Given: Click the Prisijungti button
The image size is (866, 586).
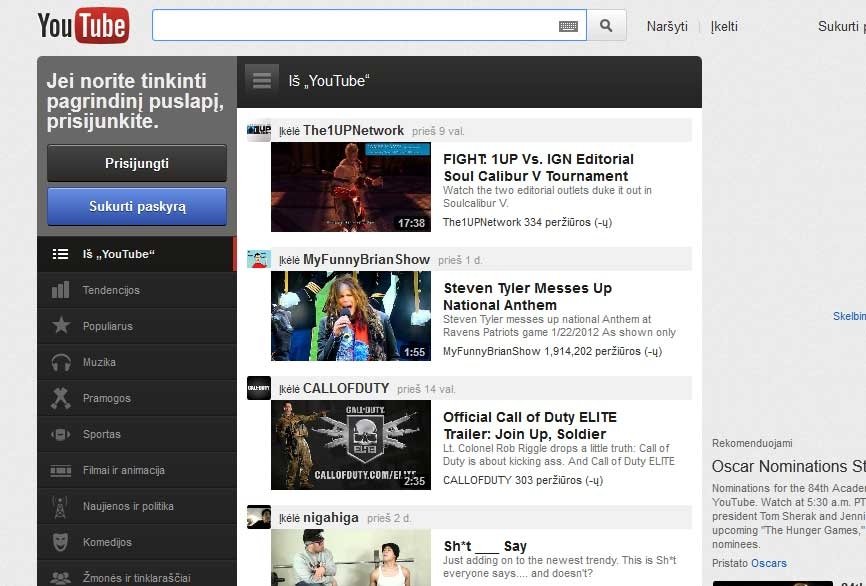Looking at the screenshot, I should (137, 163).
